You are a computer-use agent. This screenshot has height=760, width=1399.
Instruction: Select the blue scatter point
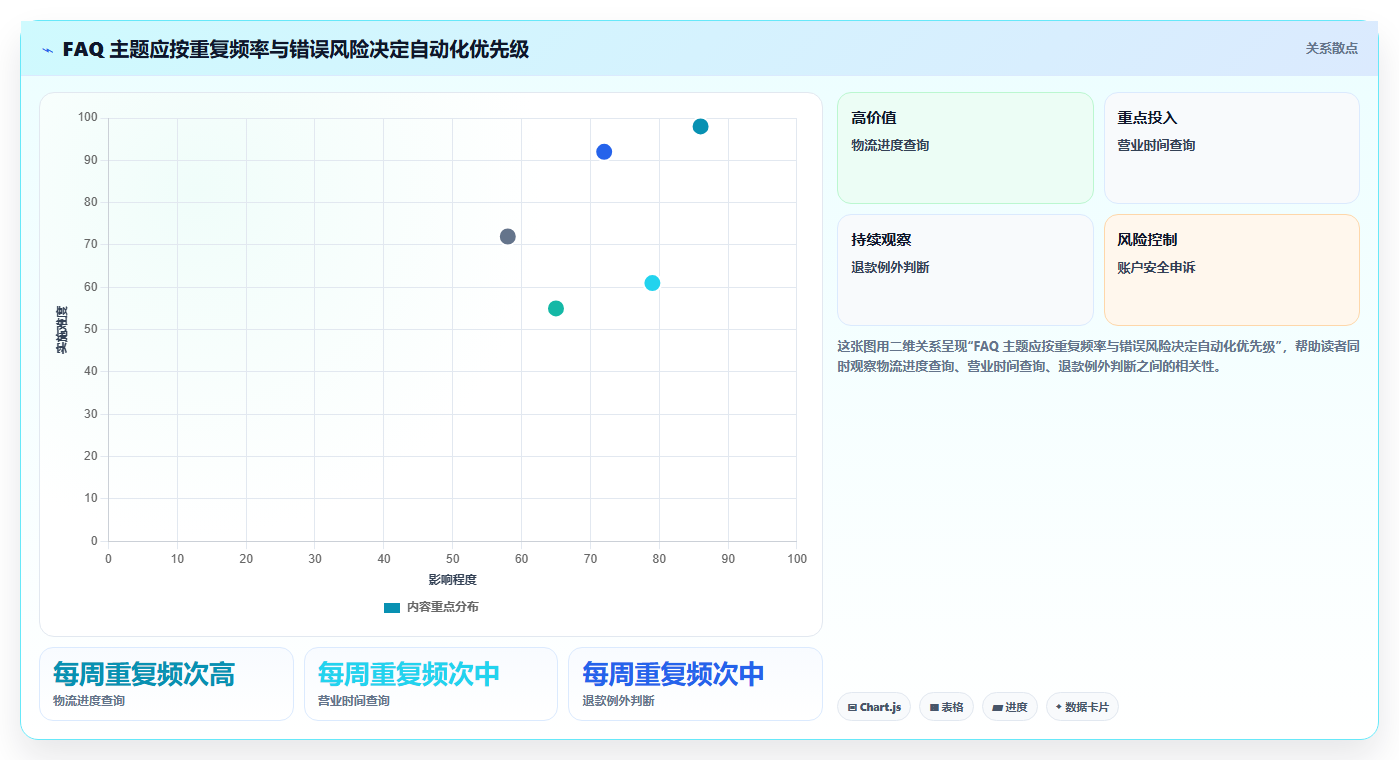pos(604,152)
